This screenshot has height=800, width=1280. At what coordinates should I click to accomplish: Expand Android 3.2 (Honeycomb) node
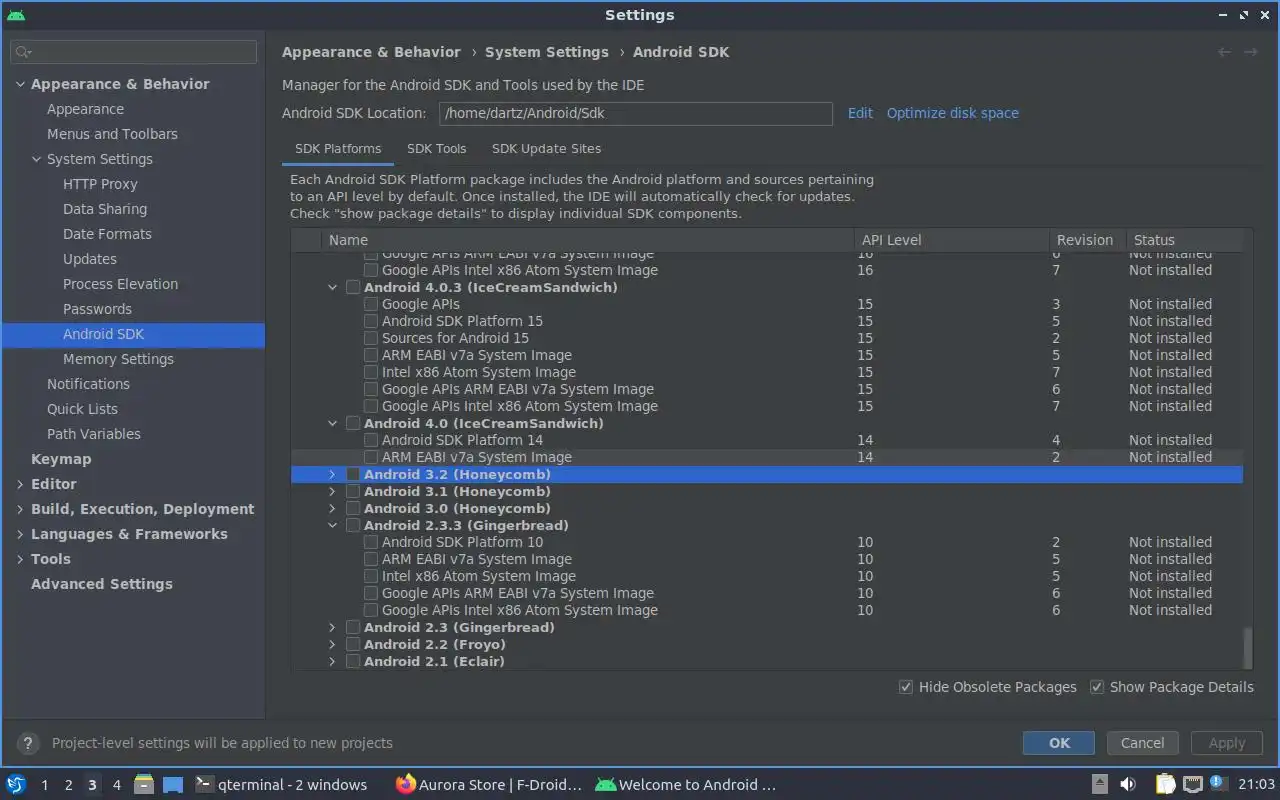coord(333,474)
